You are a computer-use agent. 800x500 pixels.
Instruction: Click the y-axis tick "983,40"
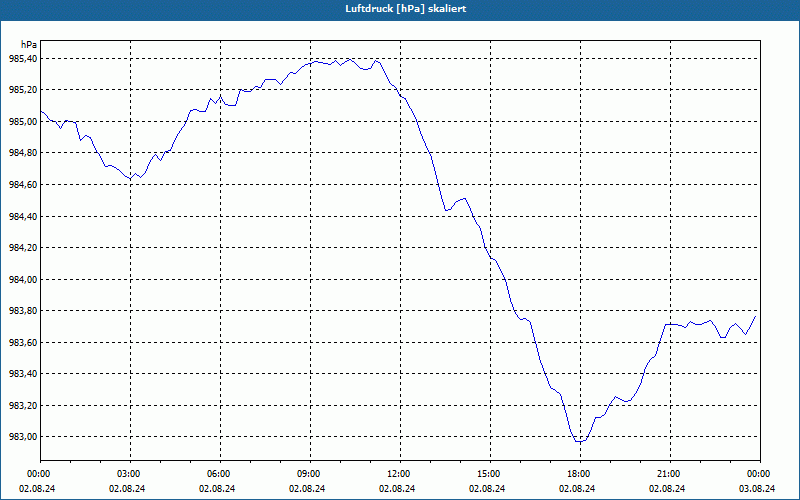click(x=23, y=374)
